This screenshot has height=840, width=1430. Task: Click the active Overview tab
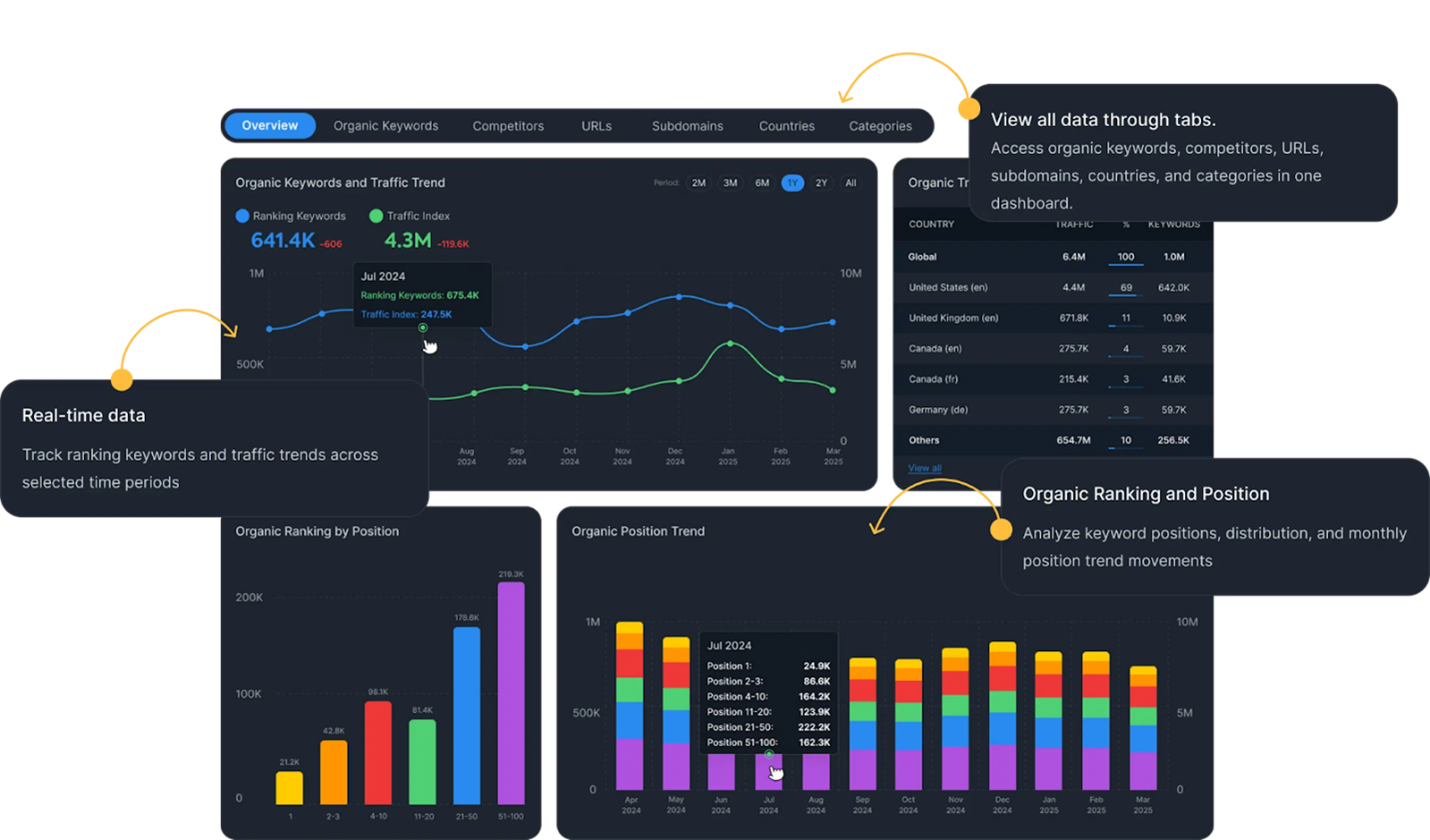pyautogui.click(x=270, y=126)
